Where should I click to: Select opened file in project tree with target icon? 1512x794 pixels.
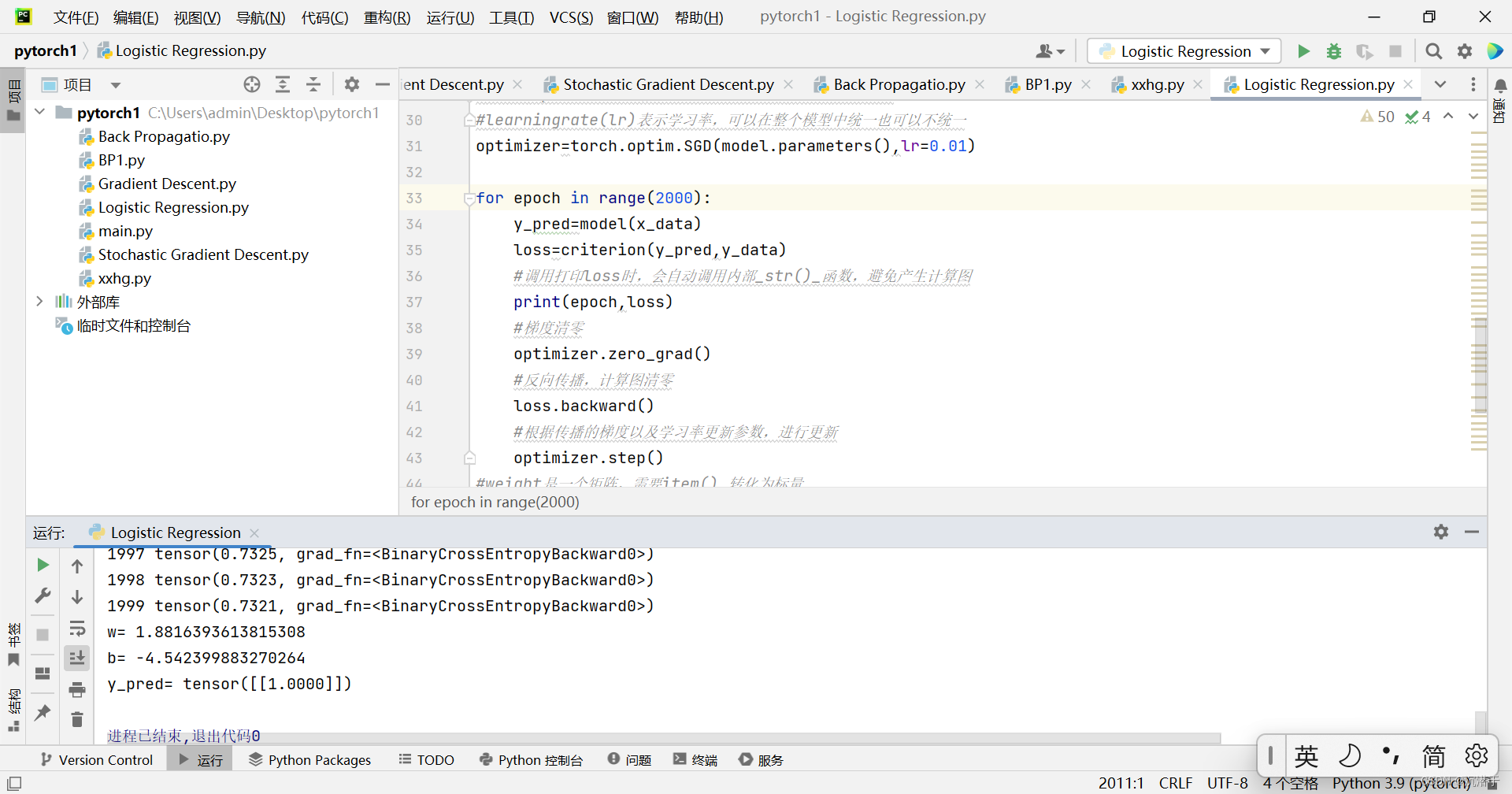[251, 84]
